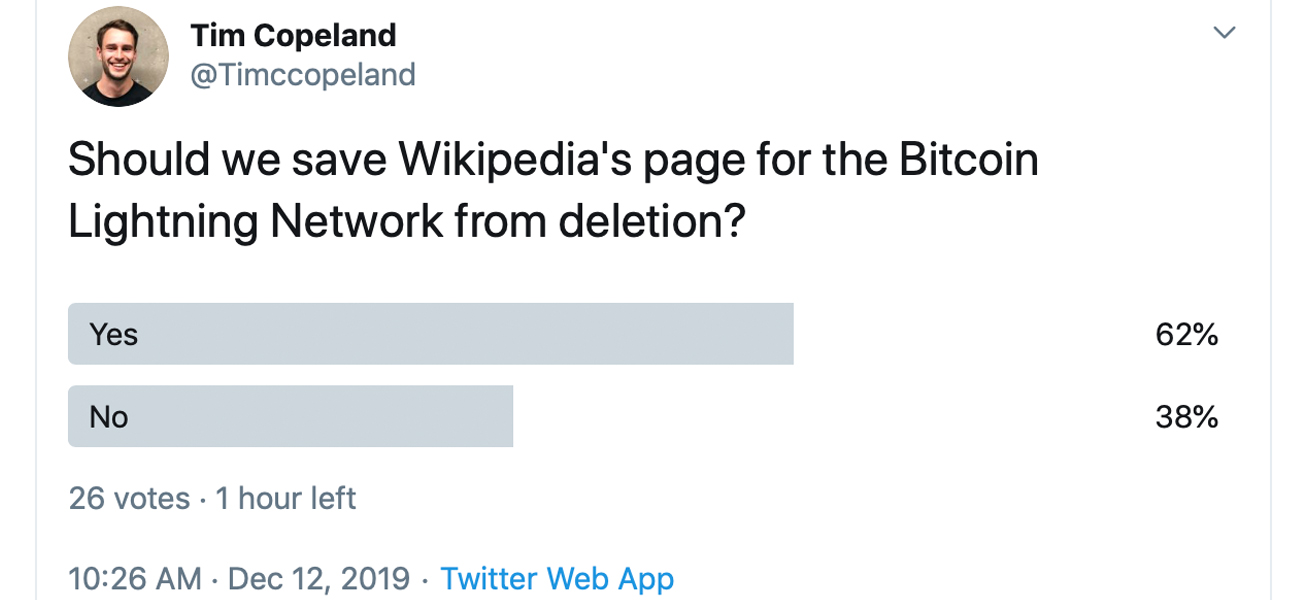Open the Twitter Web App link
Screen dimensions: 1300x600
coord(557,578)
